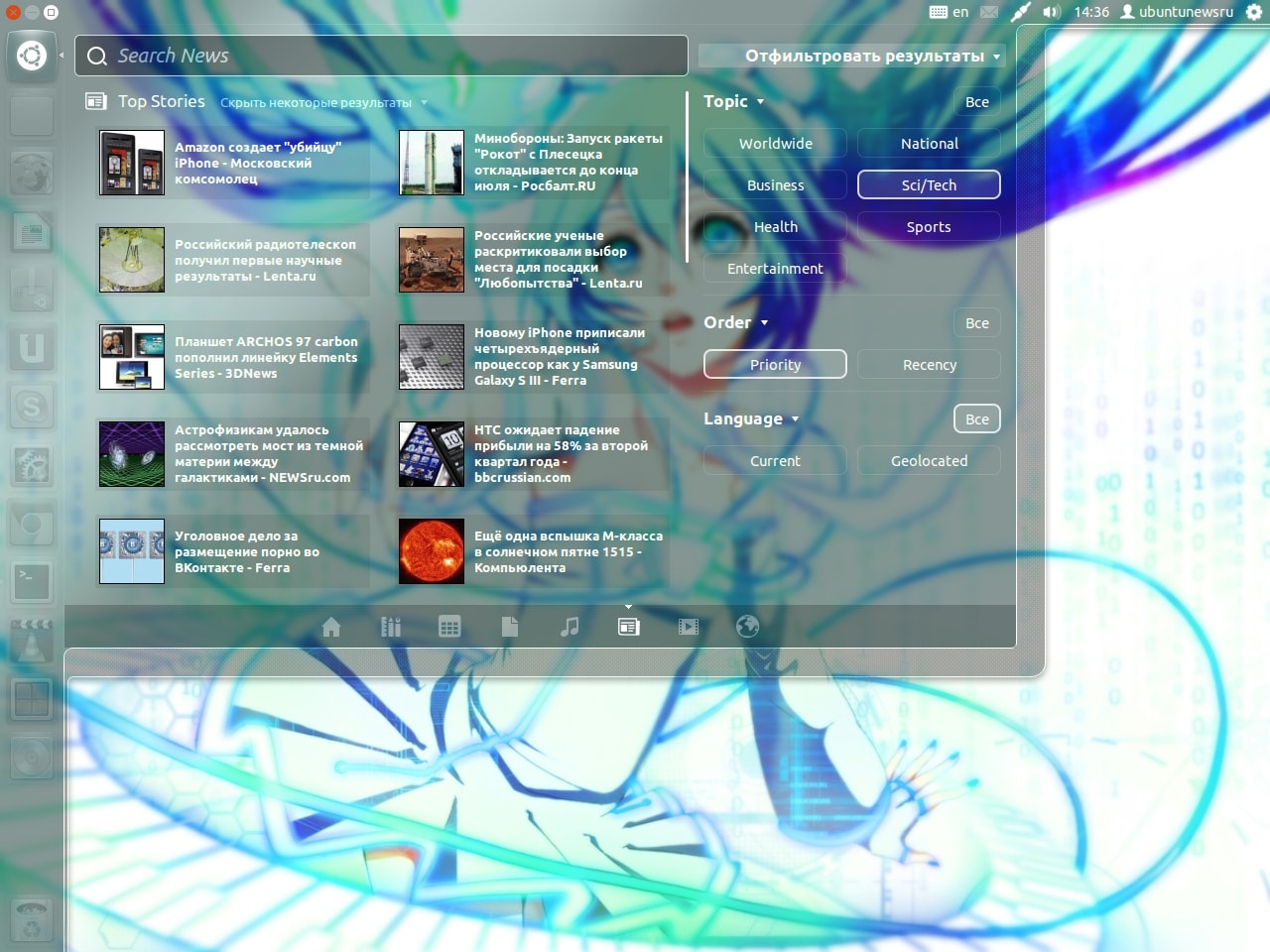Click the results scrollbar beside Top Stories

point(687,177)
